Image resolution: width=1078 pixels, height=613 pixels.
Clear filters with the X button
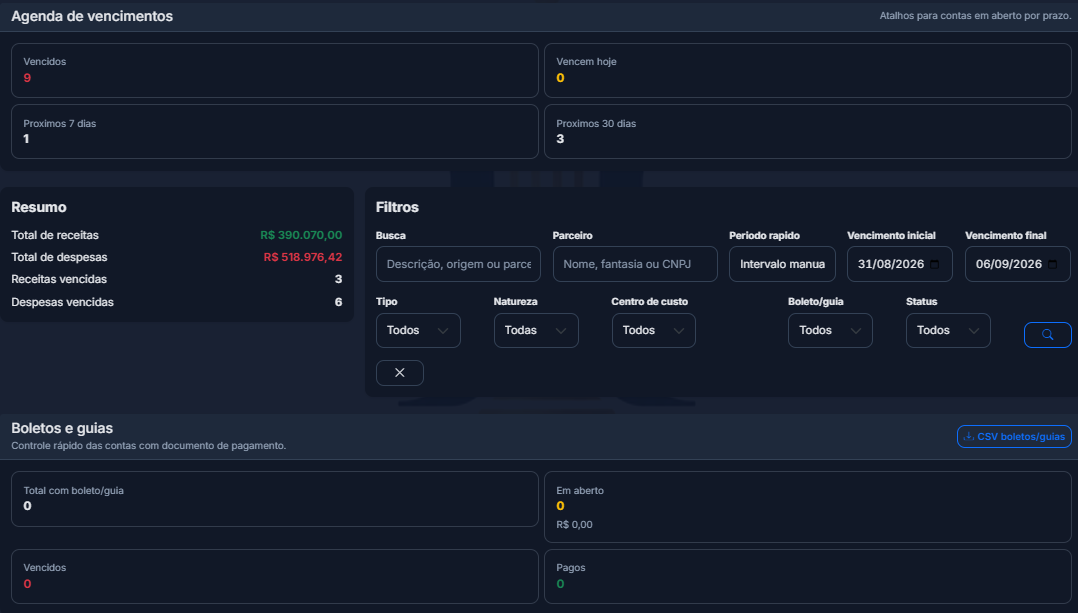pos(399,372)
